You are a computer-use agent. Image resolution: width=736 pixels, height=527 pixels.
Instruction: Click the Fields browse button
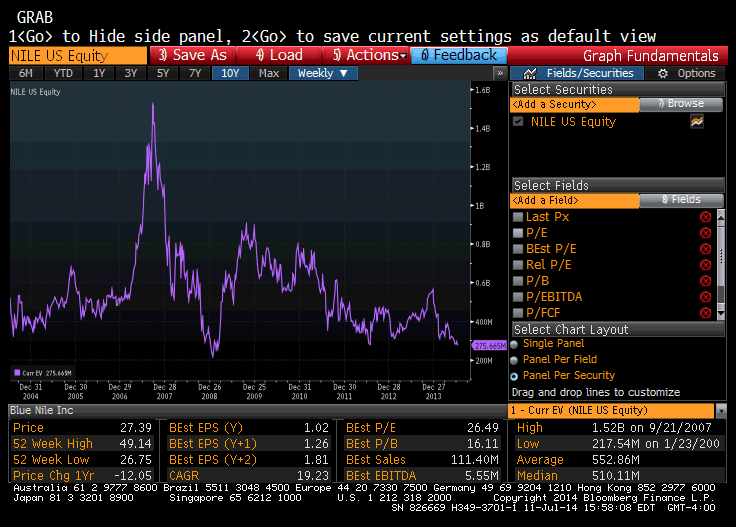tap(681, 200)
